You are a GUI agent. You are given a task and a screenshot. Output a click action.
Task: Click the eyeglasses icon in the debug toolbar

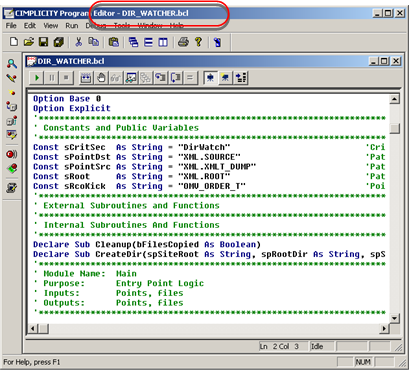[116, 78]
